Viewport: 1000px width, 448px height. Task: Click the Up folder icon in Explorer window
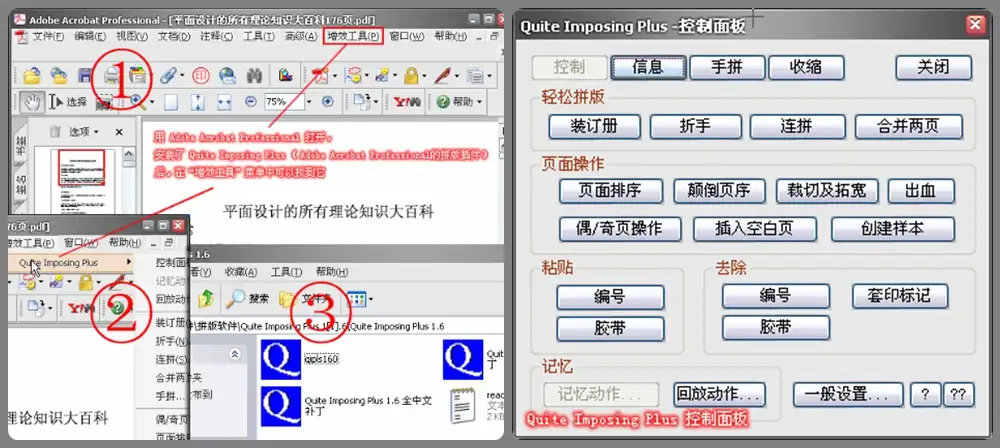(205, 298)
